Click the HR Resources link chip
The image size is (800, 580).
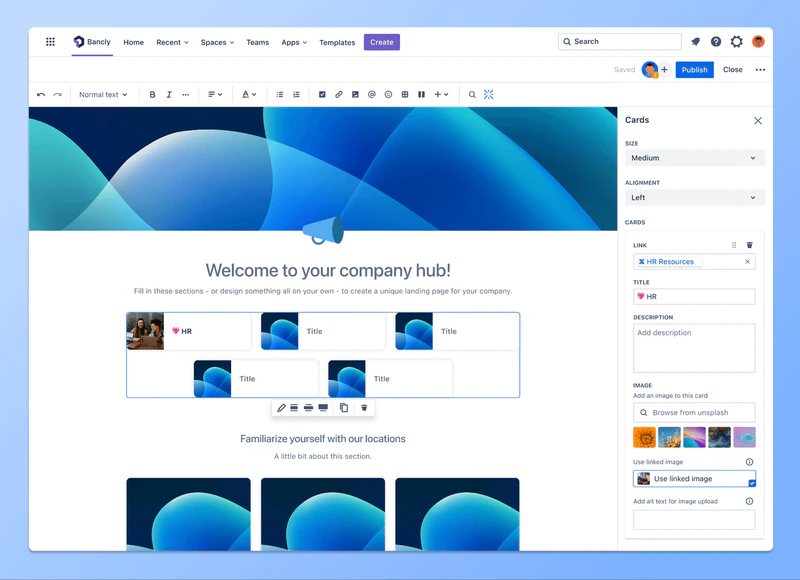pyautogui.click(x=669, y=262)
